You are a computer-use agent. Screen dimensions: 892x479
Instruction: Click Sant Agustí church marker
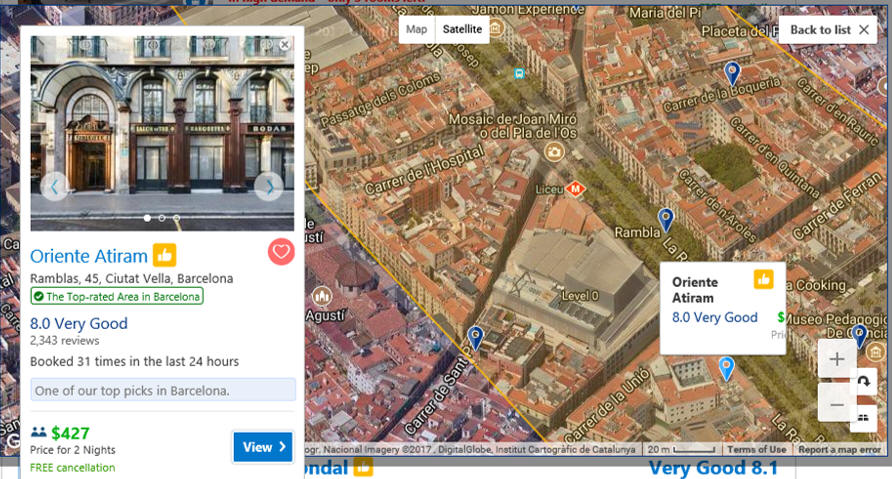click(322, 296)
